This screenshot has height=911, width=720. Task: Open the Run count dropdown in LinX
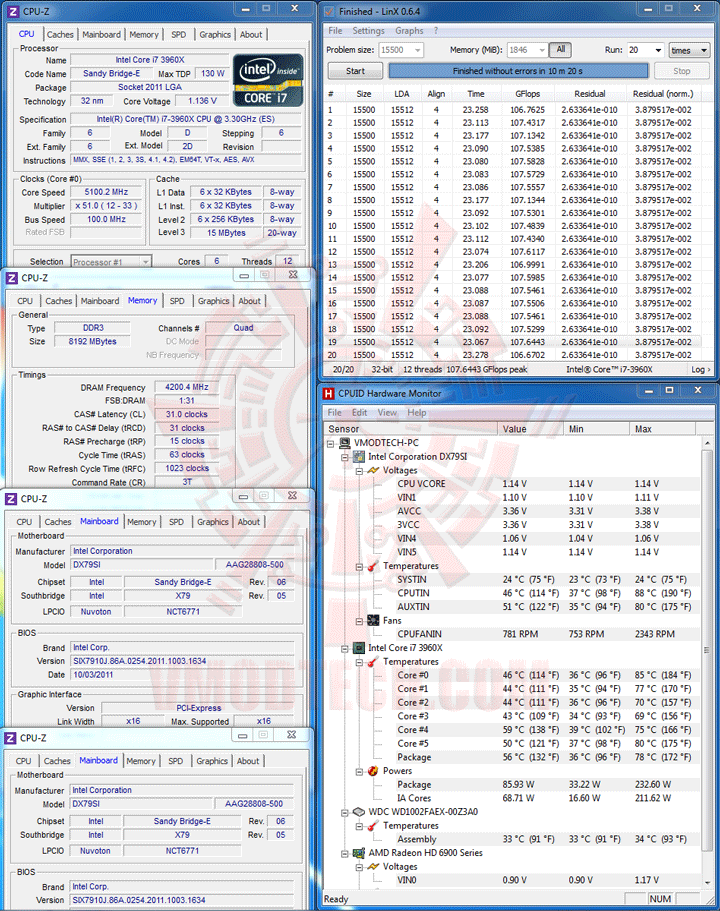coord(658,51)
